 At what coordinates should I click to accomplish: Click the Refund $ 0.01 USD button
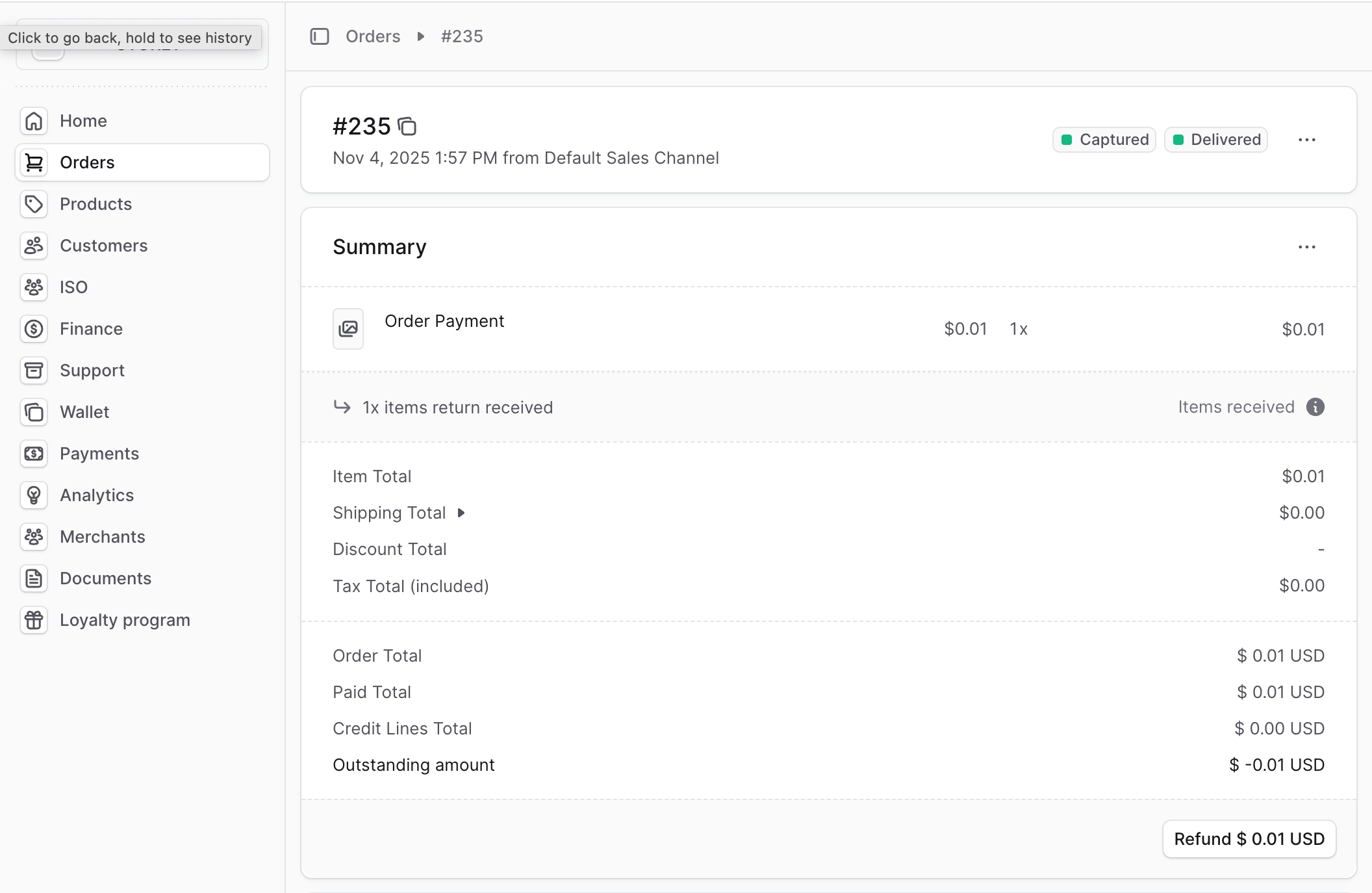click(x=1249, y=839)
